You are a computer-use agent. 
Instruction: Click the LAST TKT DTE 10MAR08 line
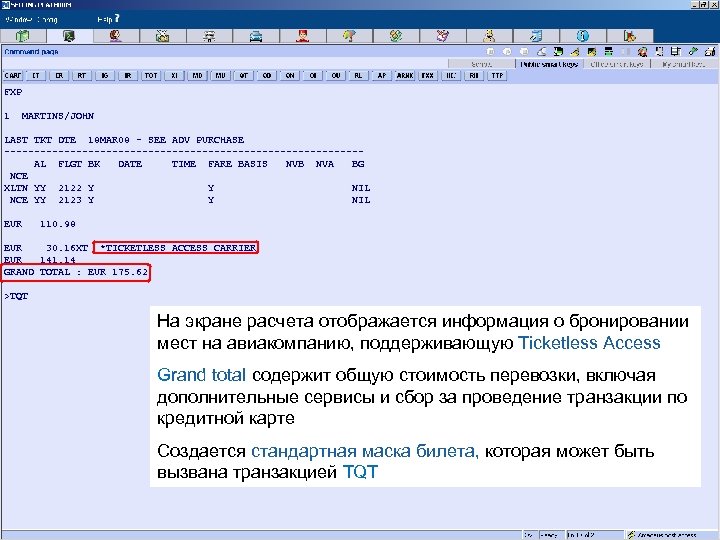point(124,140)
